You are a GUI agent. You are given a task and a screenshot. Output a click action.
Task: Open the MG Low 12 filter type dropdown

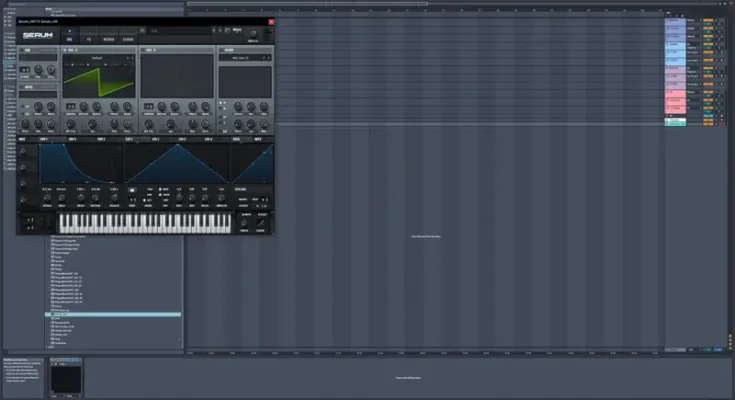pyautogui.click(x=243, y=57)
